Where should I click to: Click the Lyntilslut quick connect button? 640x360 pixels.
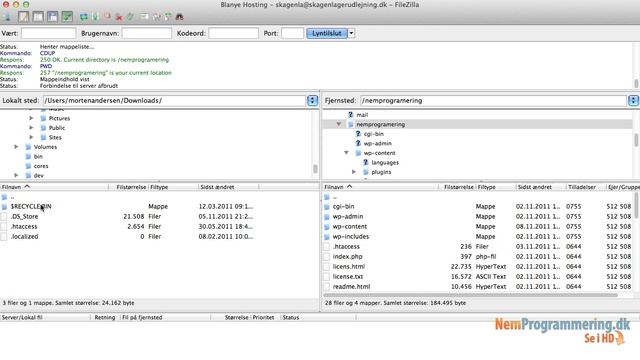(x=327, y=33)
